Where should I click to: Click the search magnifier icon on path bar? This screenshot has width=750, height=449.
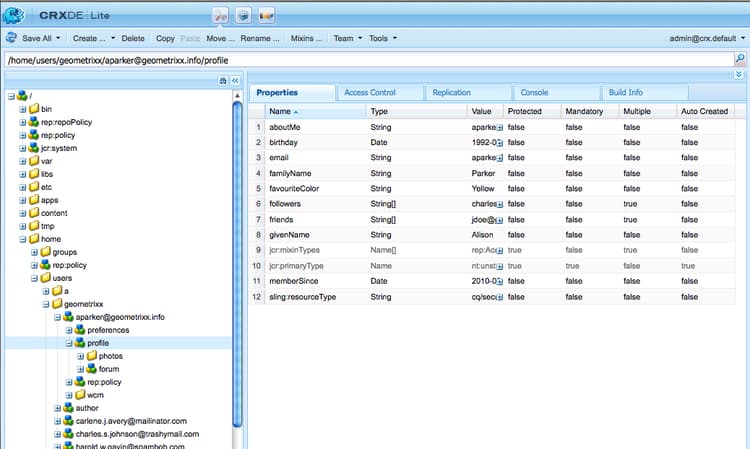(x=739, y=59)
